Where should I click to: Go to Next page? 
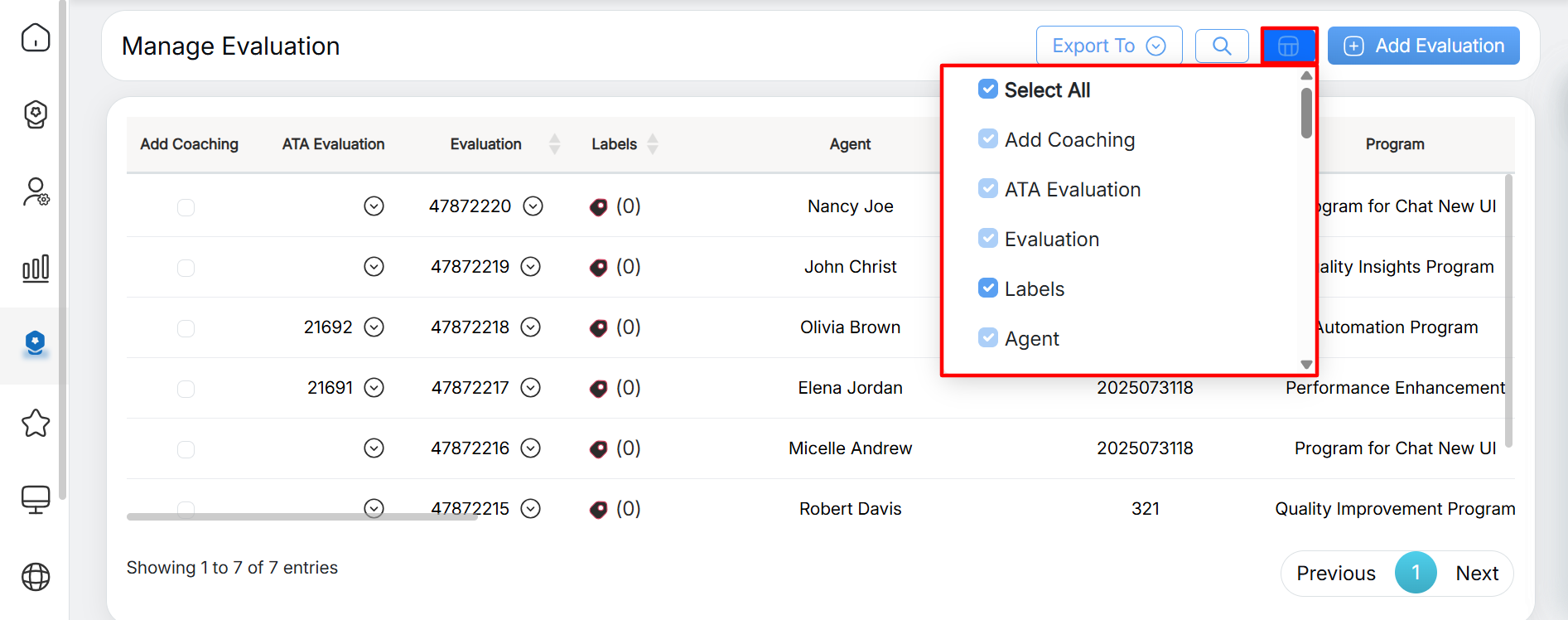click(x=1477, y=573)
